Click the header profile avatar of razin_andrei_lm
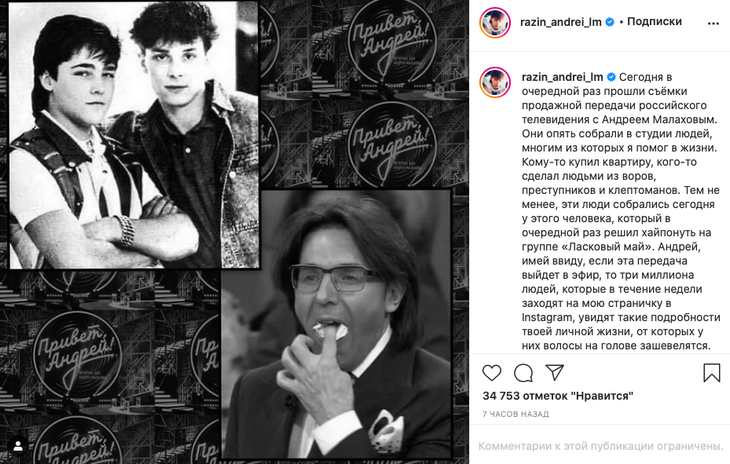This screenshot has width=730, height=464. (495, 22)
